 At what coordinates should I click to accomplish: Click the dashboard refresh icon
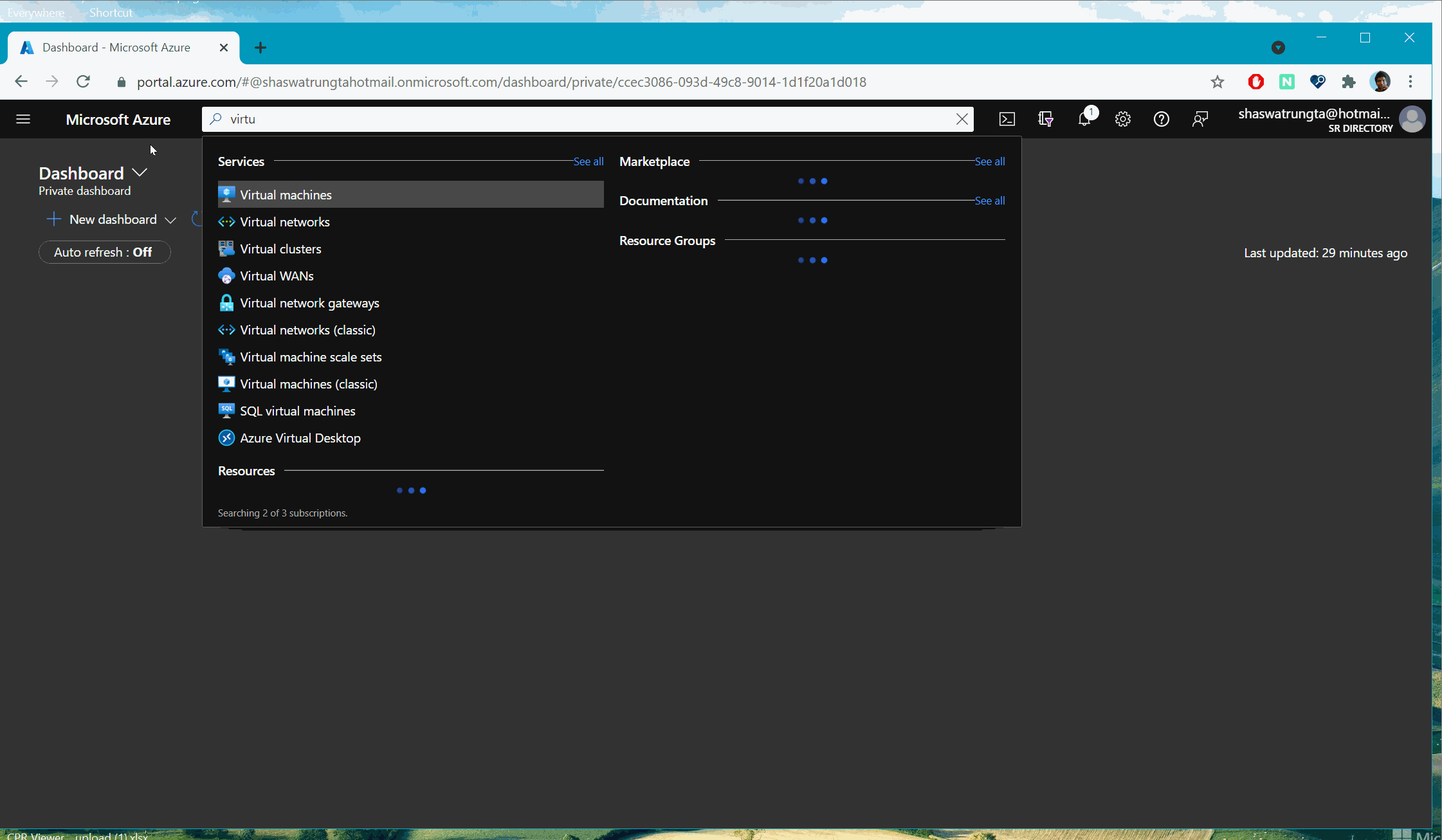(x=197, y=219)
